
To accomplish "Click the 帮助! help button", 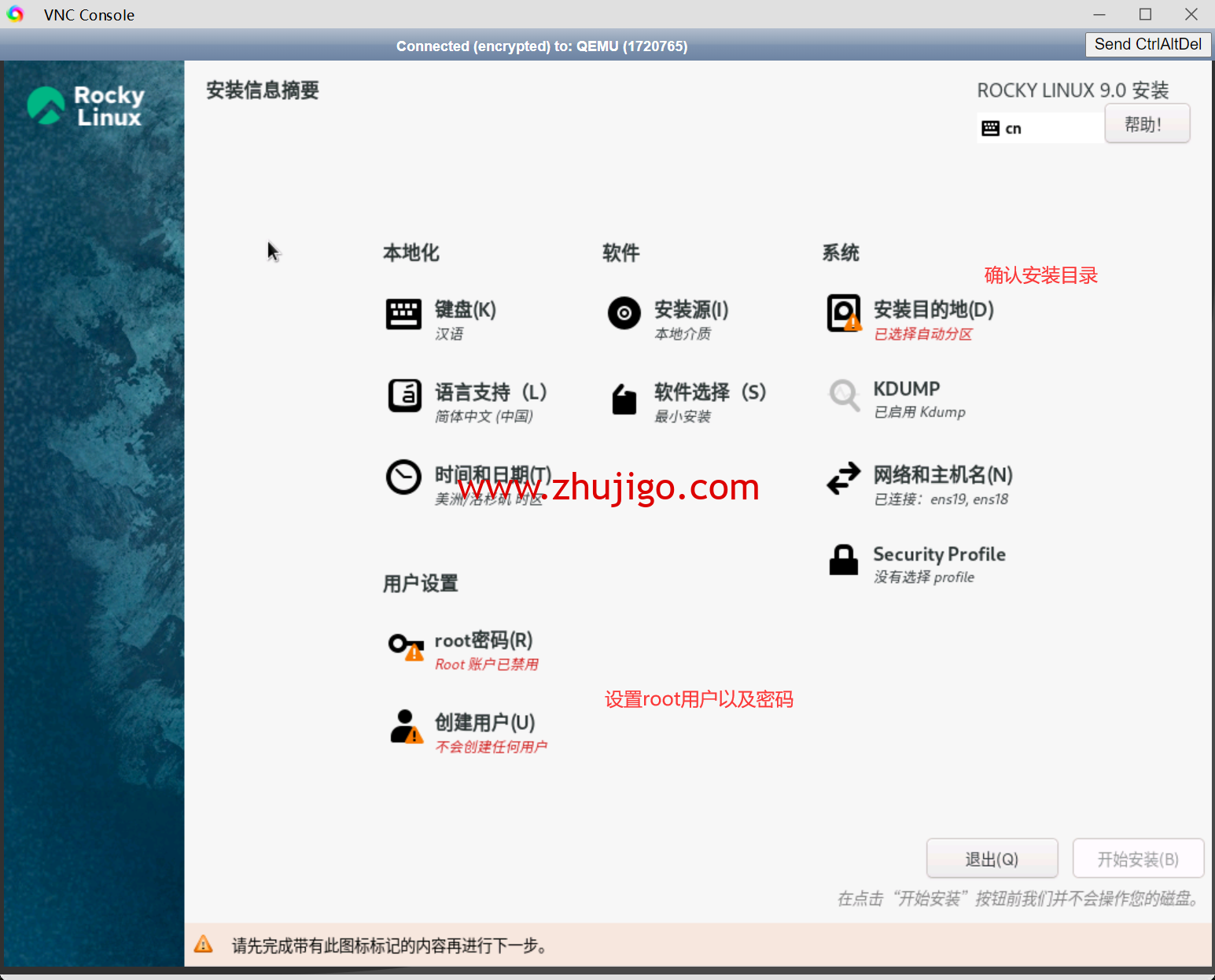I will pos(1147,124).
